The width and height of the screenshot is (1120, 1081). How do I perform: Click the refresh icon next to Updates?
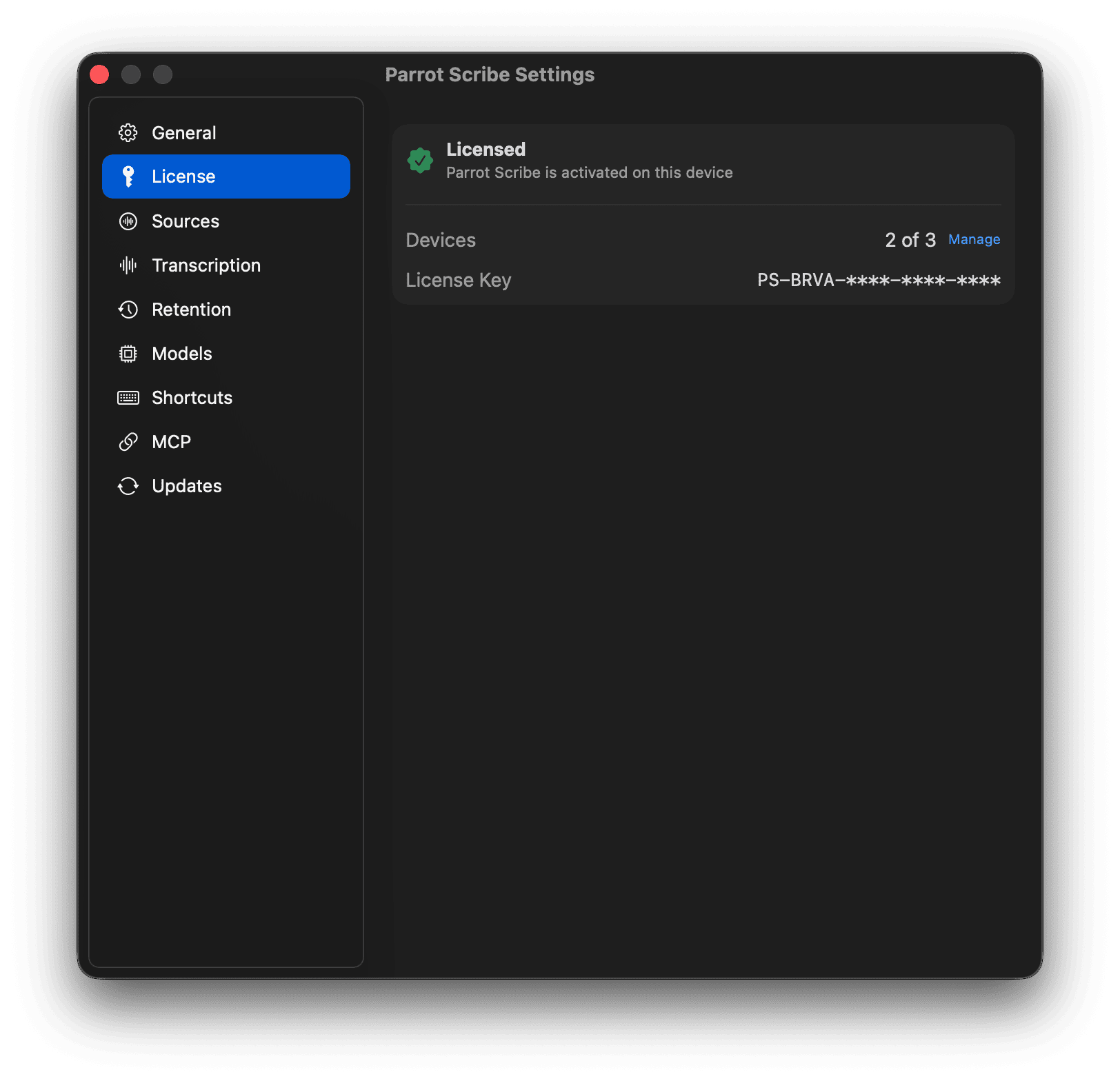point(128,485)
